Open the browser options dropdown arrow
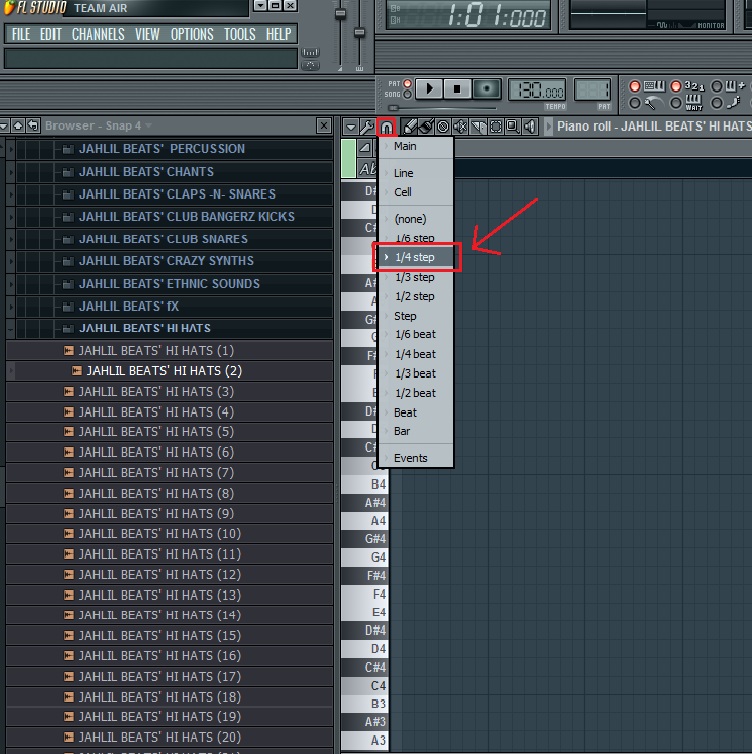 coord(4,126)
